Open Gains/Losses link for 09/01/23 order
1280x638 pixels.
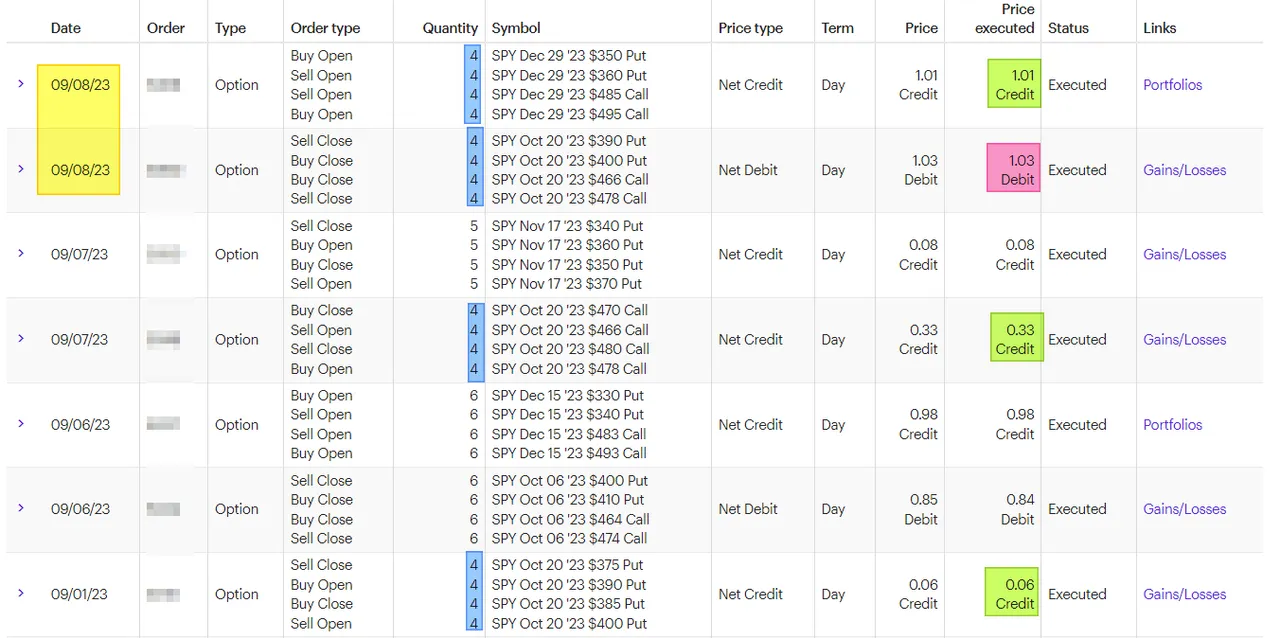pos(1184,594)
